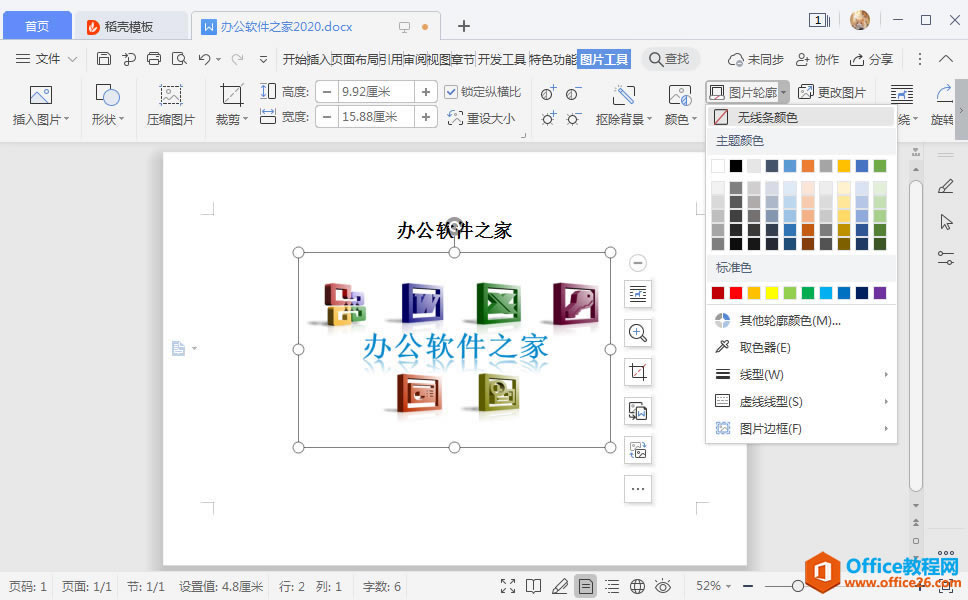Image resolution: width=968 pixels, height=600 pixels.
Task: Expand the Line Style (线型) submenu
Action: click(x=801, y=375)
